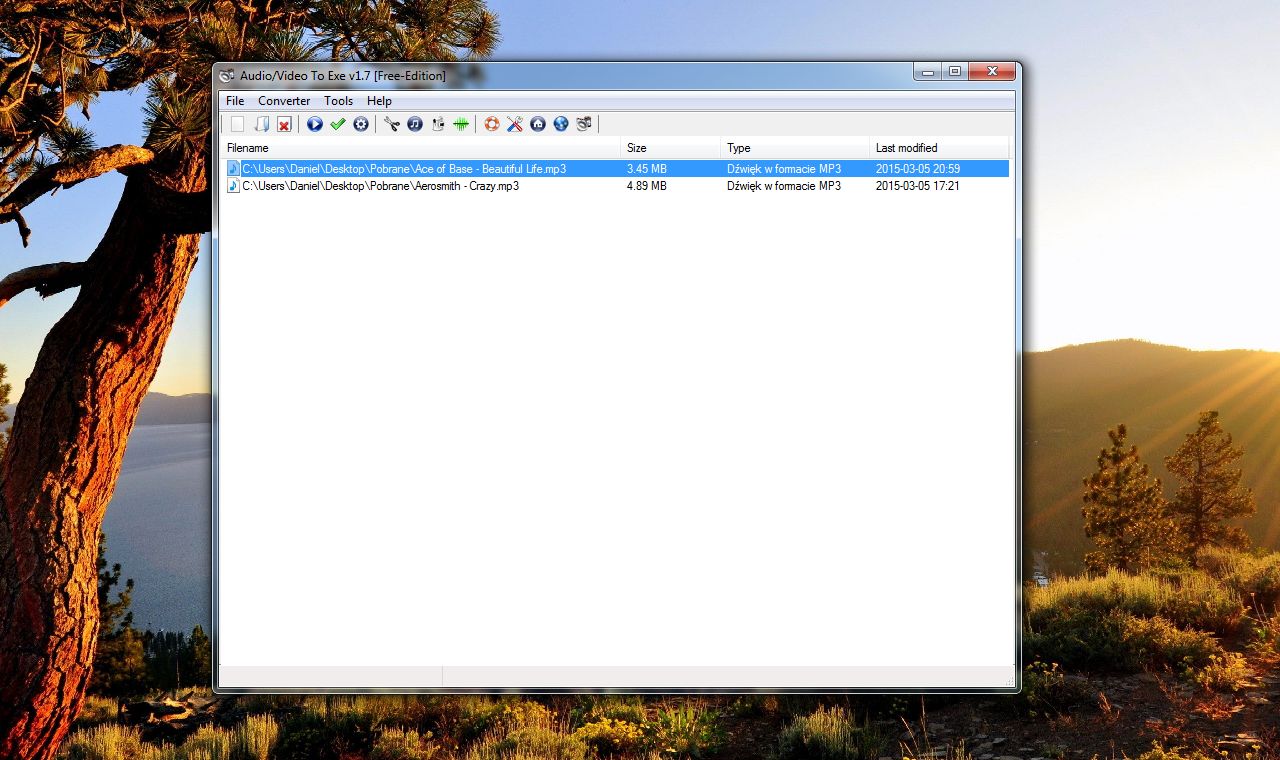Screen dimensions: 1280x760
Task: Visit homepage via the house icon
Action: point(538,124)
